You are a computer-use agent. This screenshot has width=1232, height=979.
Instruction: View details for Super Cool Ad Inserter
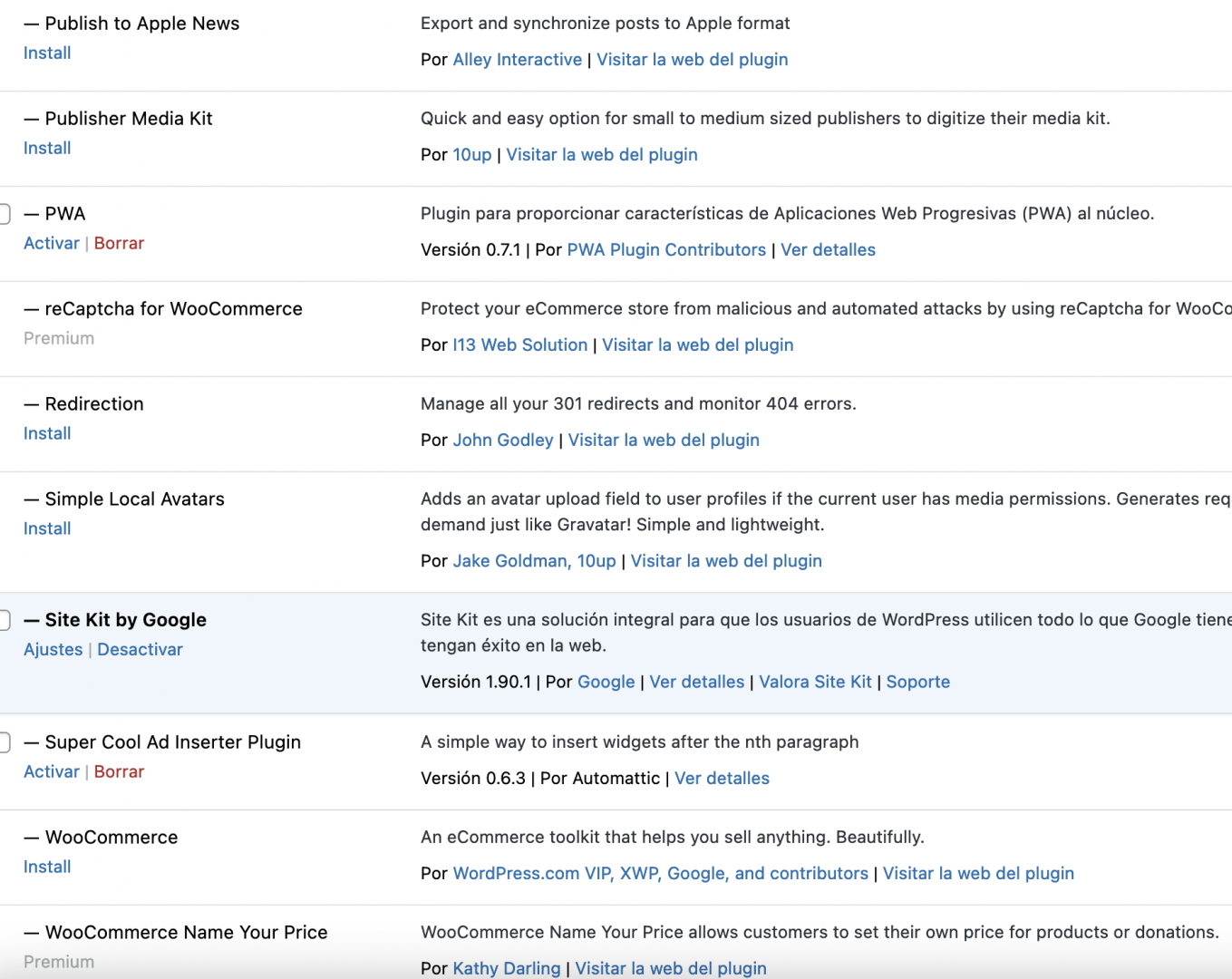pos(723,778)
